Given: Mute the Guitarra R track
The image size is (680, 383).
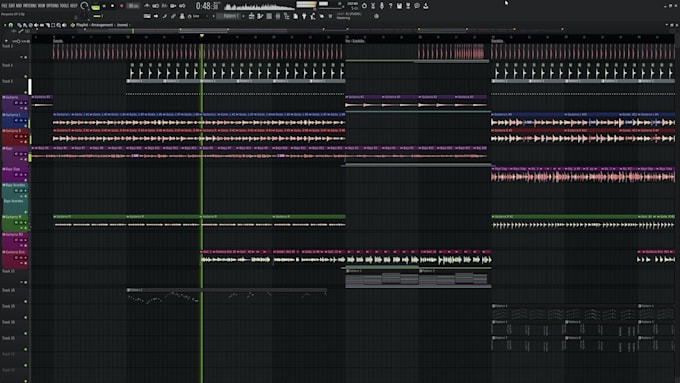Looking at the screenshot, I should [x=26, y=141].
